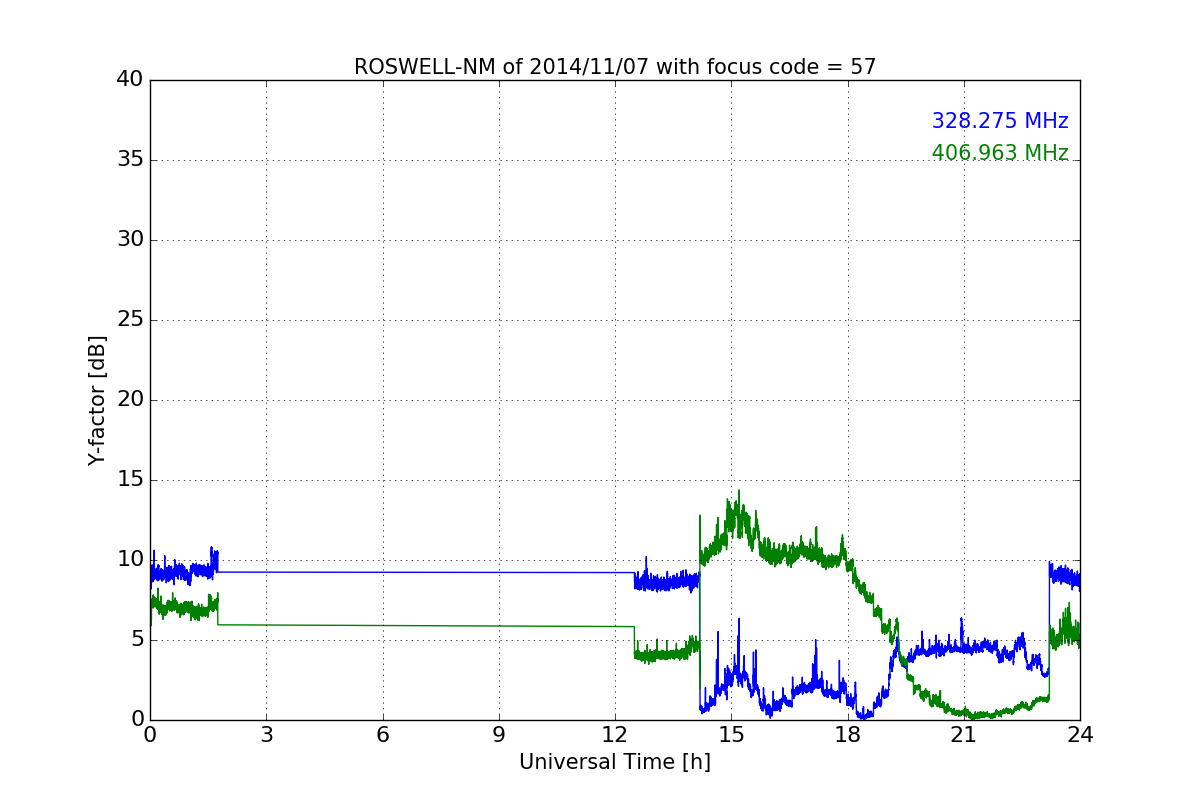Click the y-axis tick value 10
Screen dimensions: 1200x800
130,560
